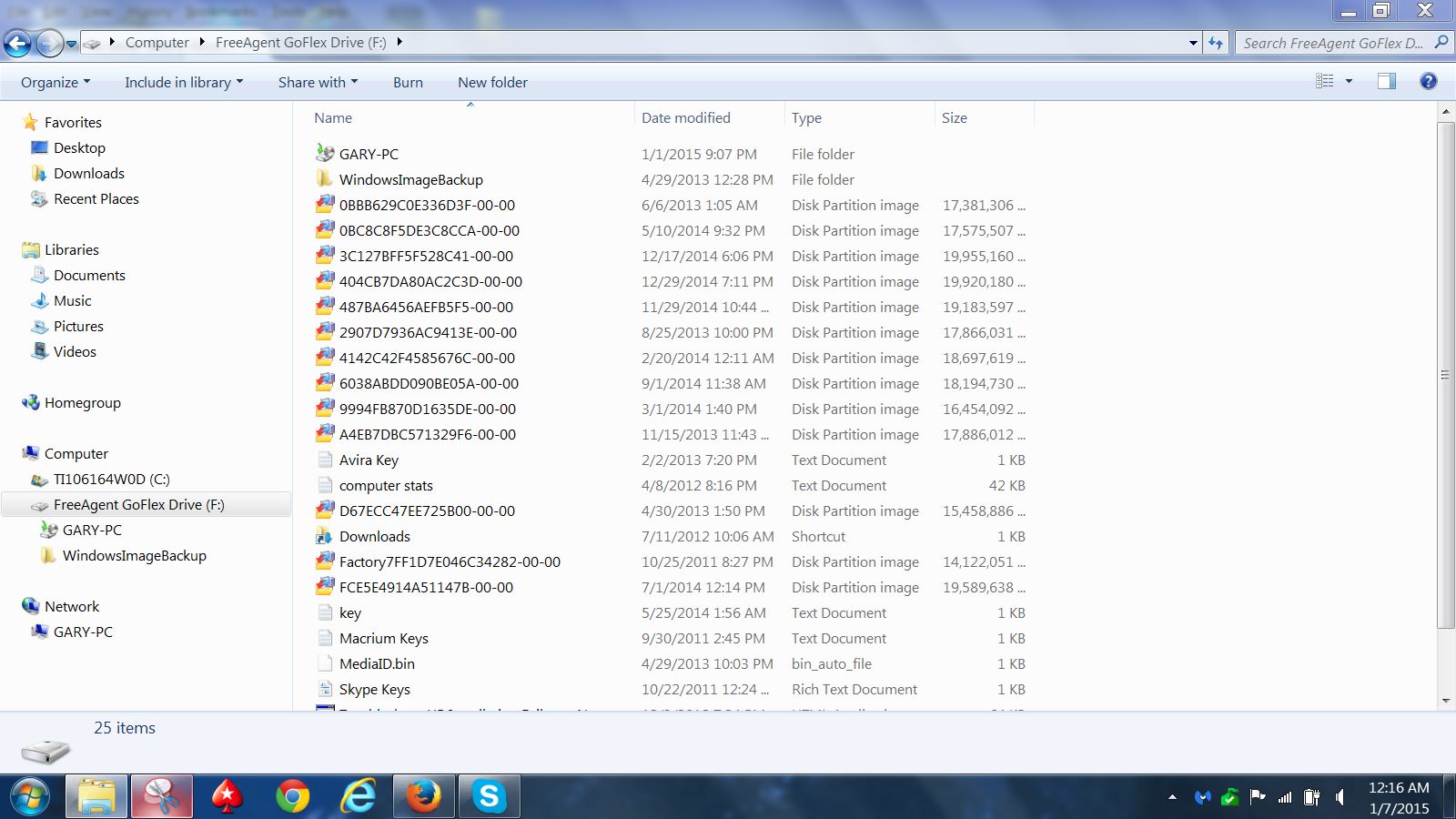
Task: Open PokerStars from the taskbar
Action: pos(227,798)
